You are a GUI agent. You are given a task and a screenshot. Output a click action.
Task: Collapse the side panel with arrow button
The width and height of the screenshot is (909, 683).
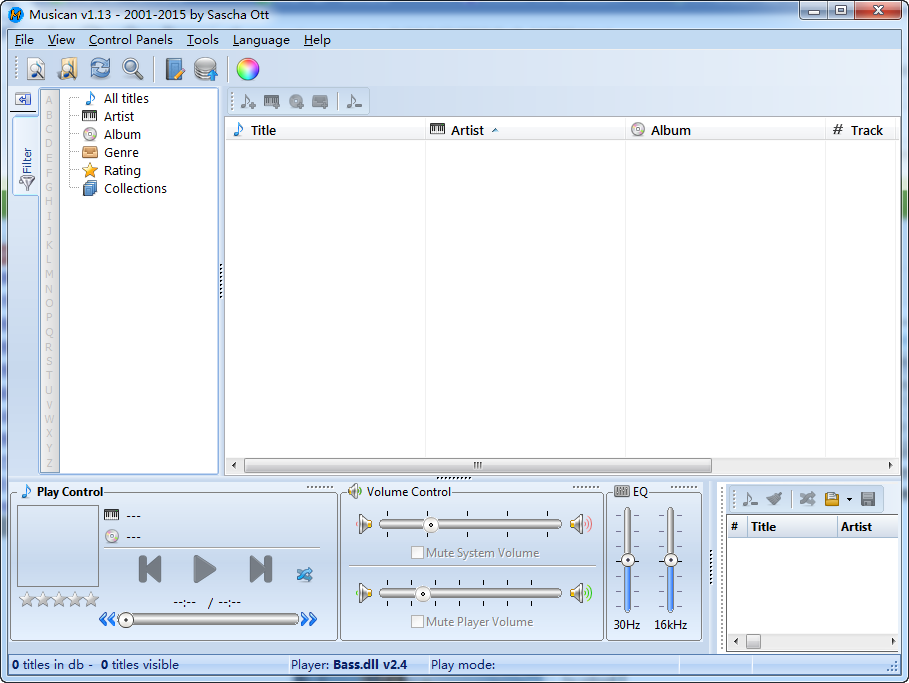tap(23, 99)
